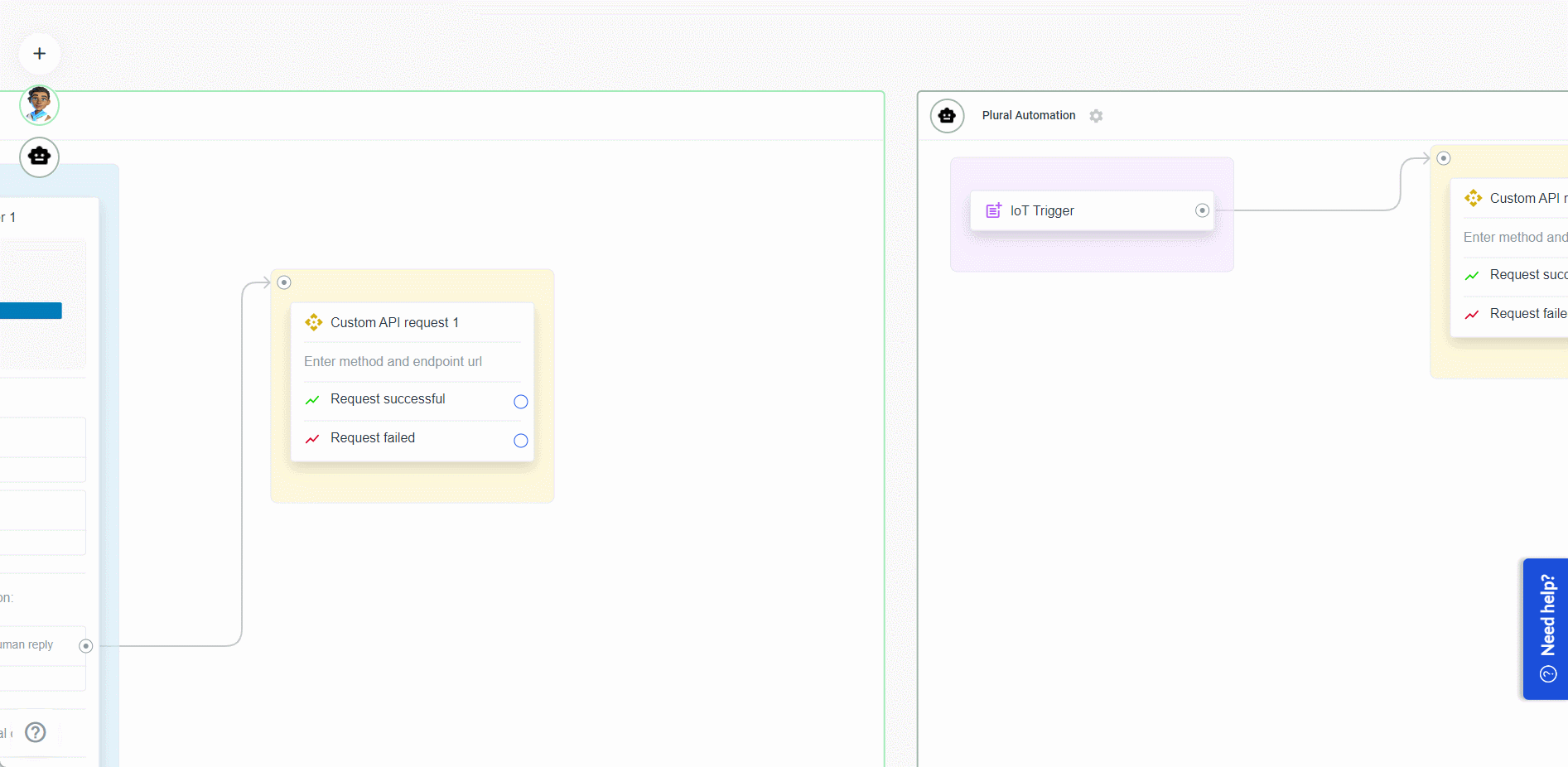Click the blue button in left panel
Image resolution: width=1568 pixels, height=767 pixels.
pos(31,311)
